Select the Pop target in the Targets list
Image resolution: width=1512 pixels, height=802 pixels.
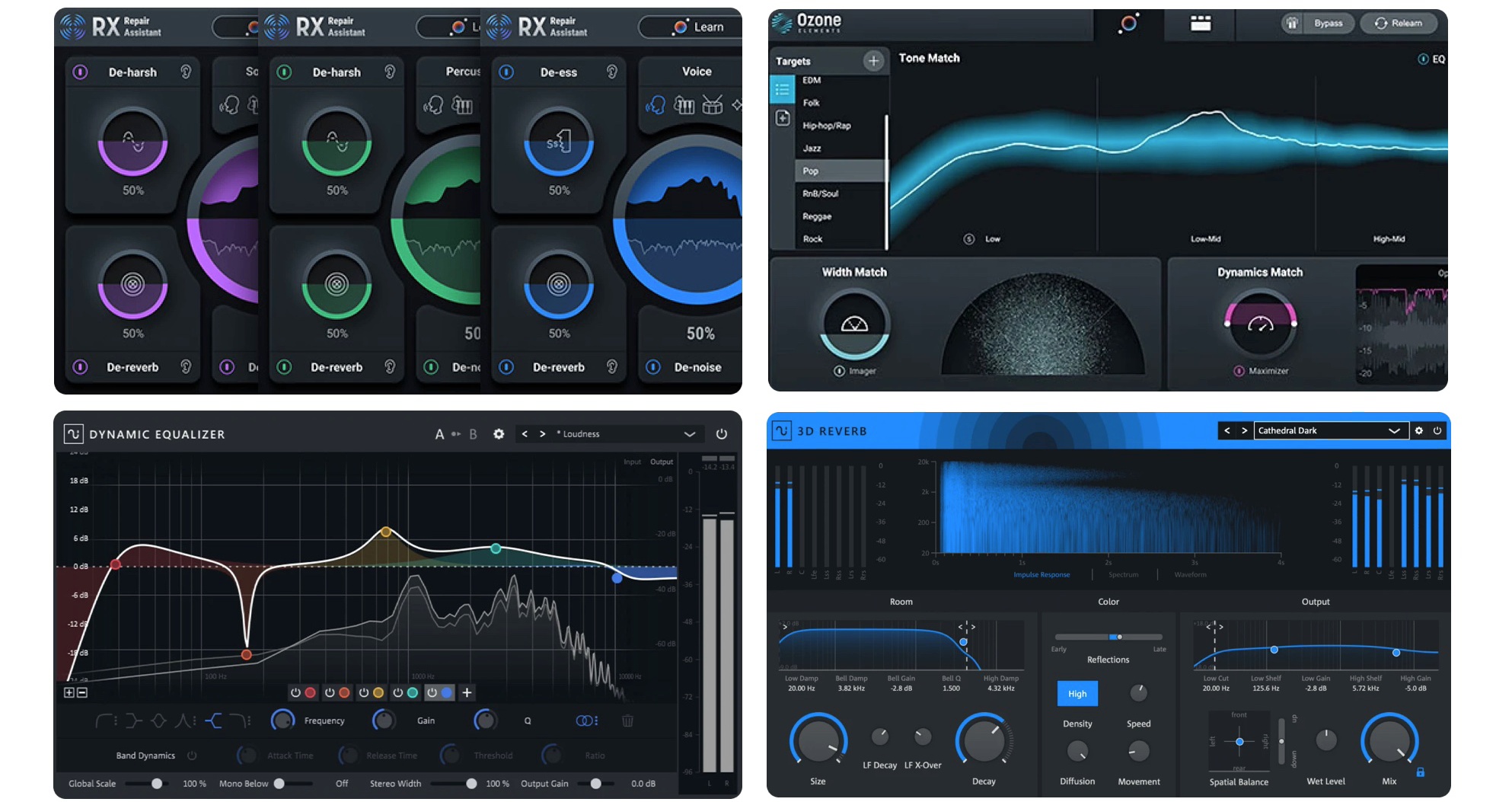(811, 171)
